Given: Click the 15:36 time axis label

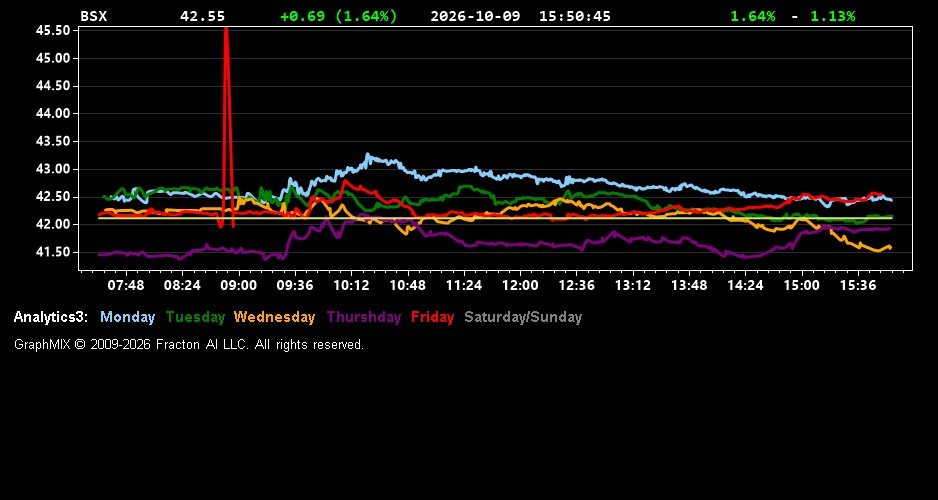Looking at the screenshot, I should pos(858,285).
